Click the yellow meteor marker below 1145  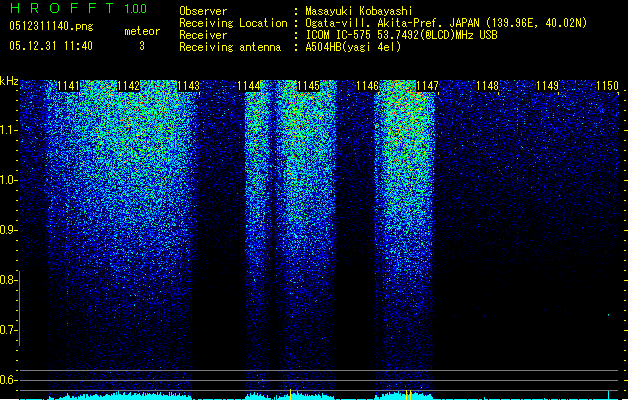point(290,394)
